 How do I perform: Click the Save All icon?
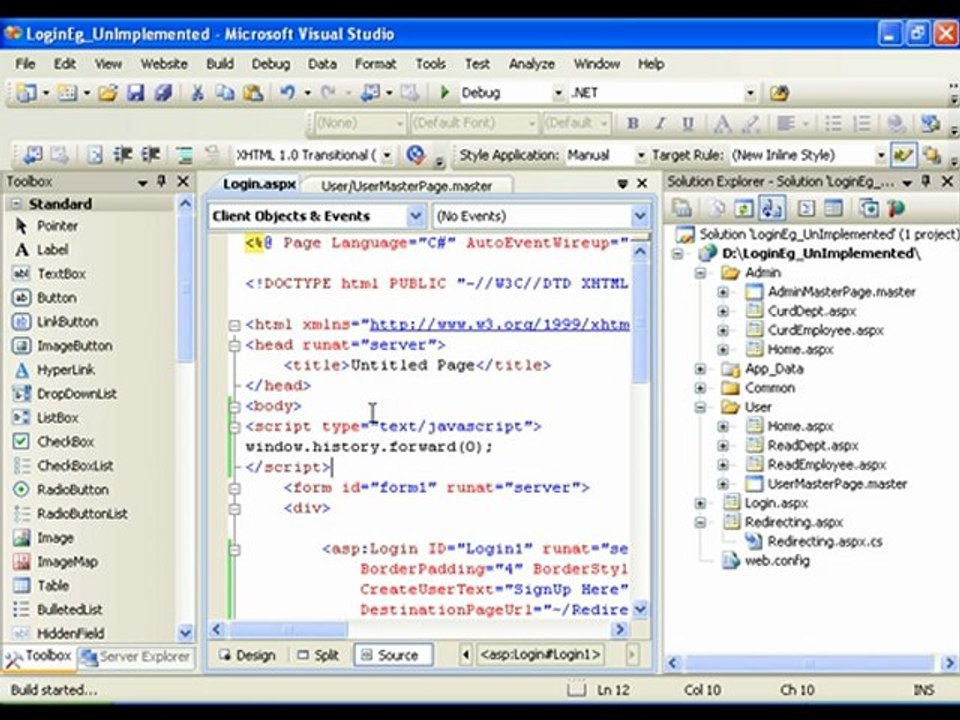click(x=163, y=93)
